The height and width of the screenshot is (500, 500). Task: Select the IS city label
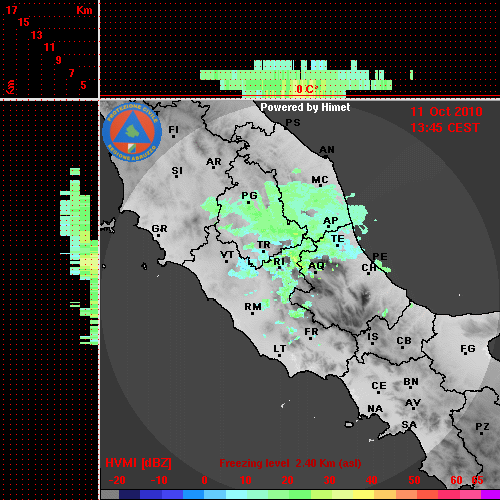[x=373, y=337]
